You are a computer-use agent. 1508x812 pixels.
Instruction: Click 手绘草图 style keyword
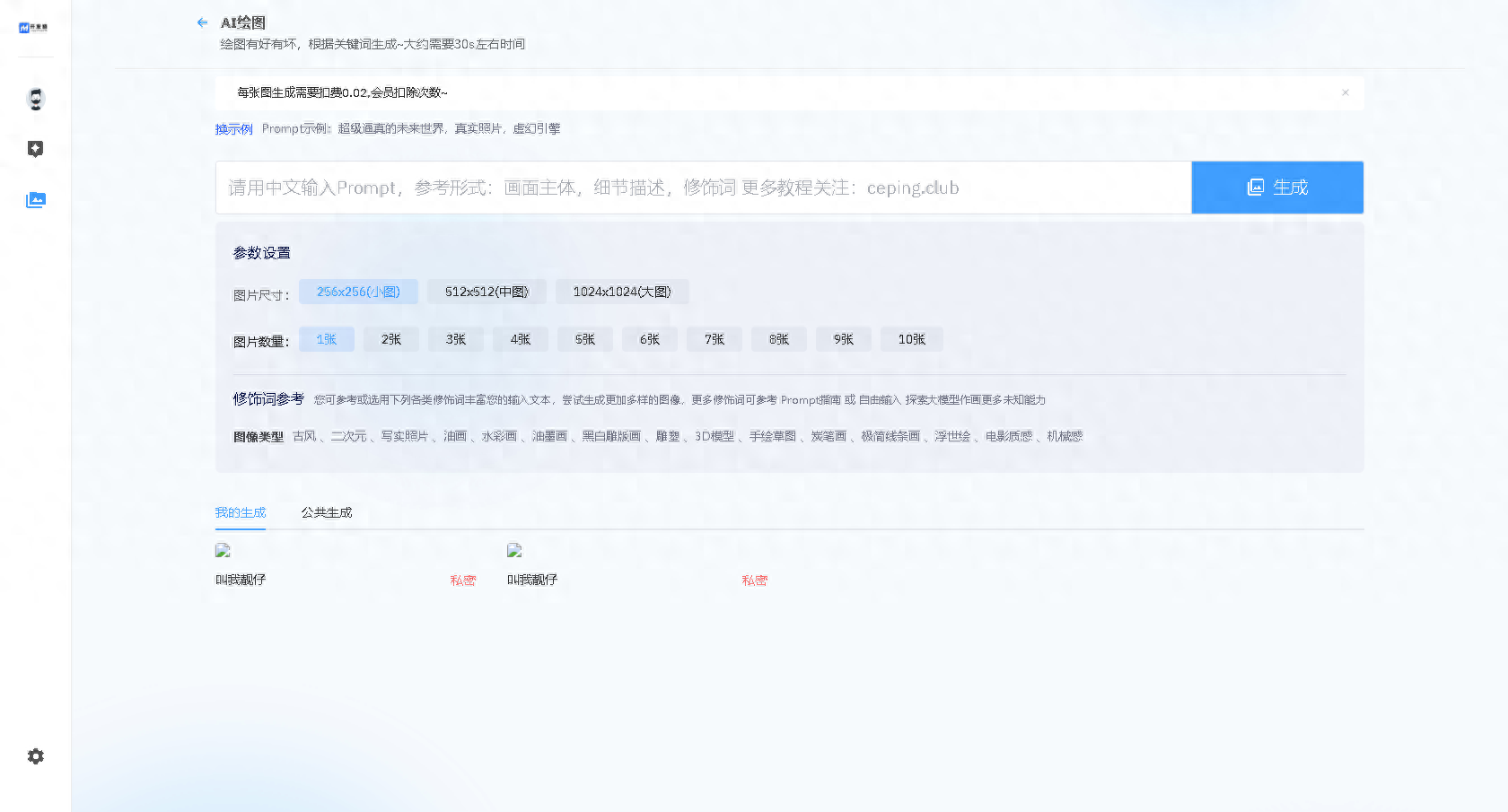(x=773, y=436)
